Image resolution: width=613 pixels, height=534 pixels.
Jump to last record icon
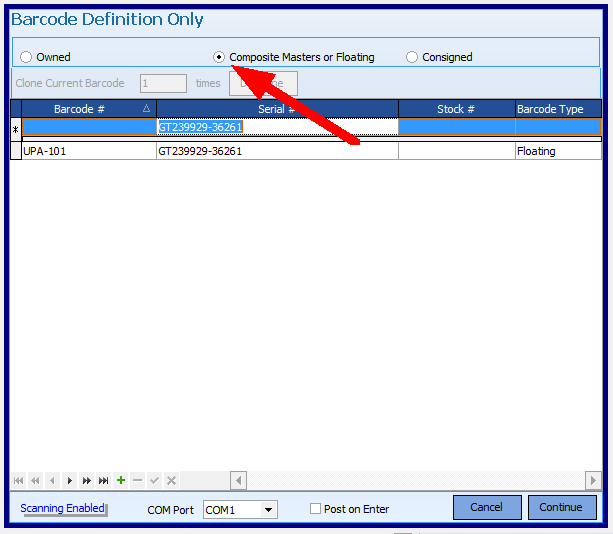pos(104,481)
